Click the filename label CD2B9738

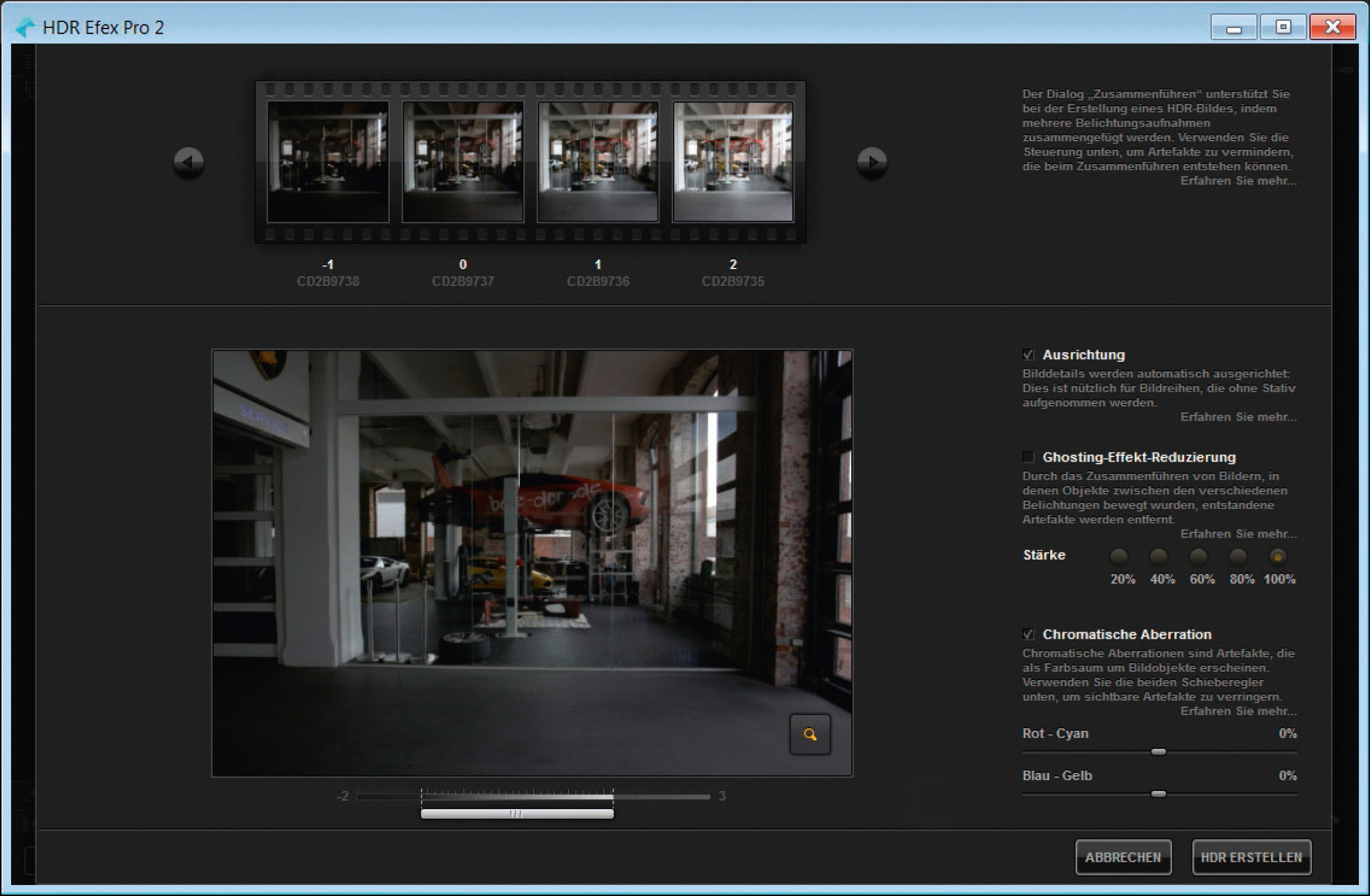pos(328,281)
